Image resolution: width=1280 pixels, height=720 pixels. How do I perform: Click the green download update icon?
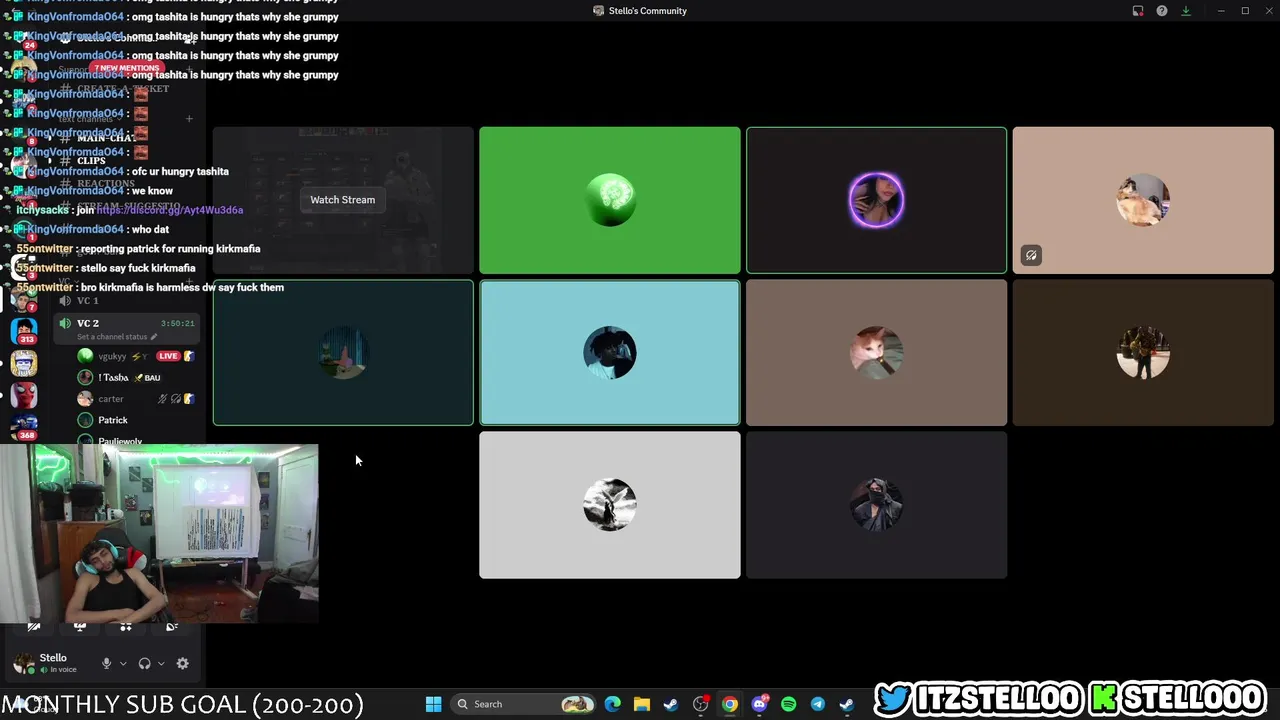point(1186,11)
